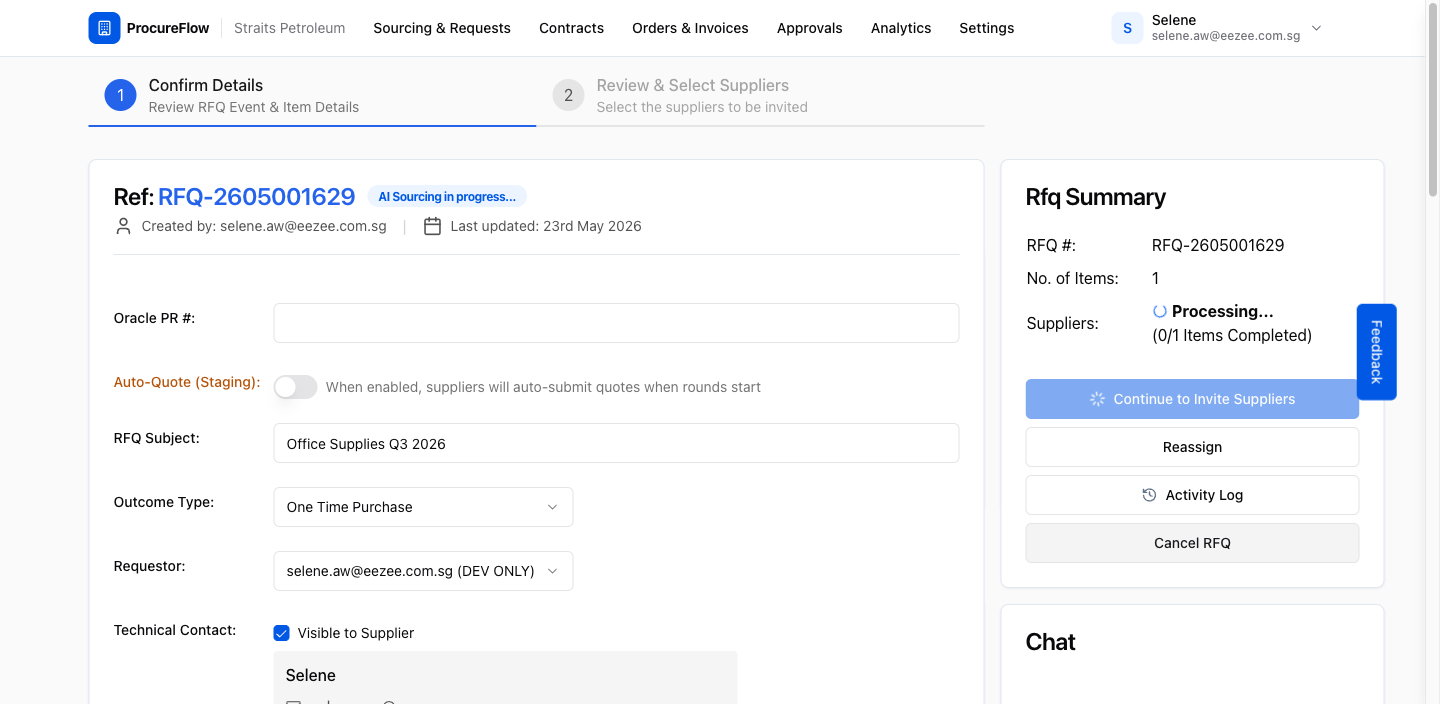The width and height of the screenshot is (1440, 704).
Task: Go to the Analytics menu item
Action: pos(901,28)
